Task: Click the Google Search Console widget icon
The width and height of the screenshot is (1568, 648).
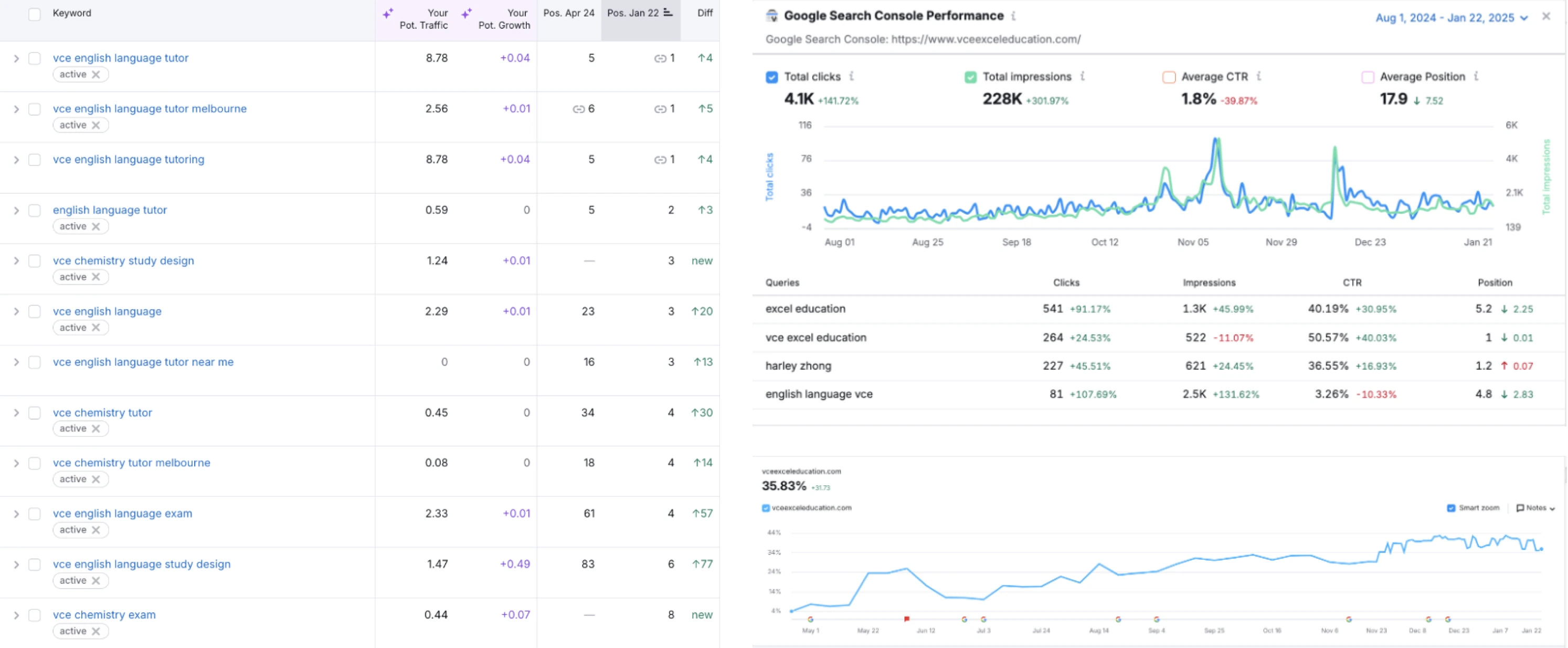Action: pyautogui.click(x=772, y=16)
